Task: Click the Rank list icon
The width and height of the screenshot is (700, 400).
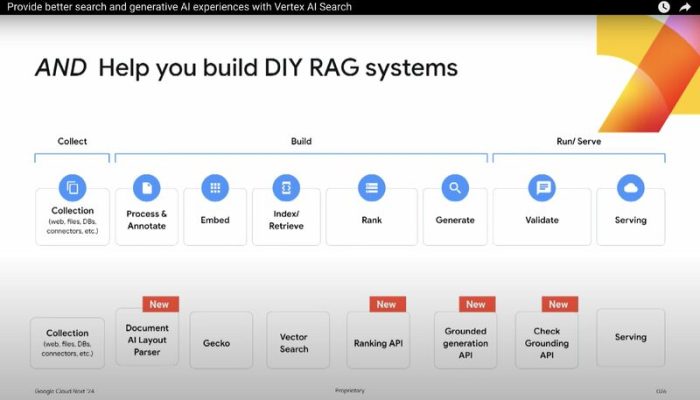Action: [371, 188]
